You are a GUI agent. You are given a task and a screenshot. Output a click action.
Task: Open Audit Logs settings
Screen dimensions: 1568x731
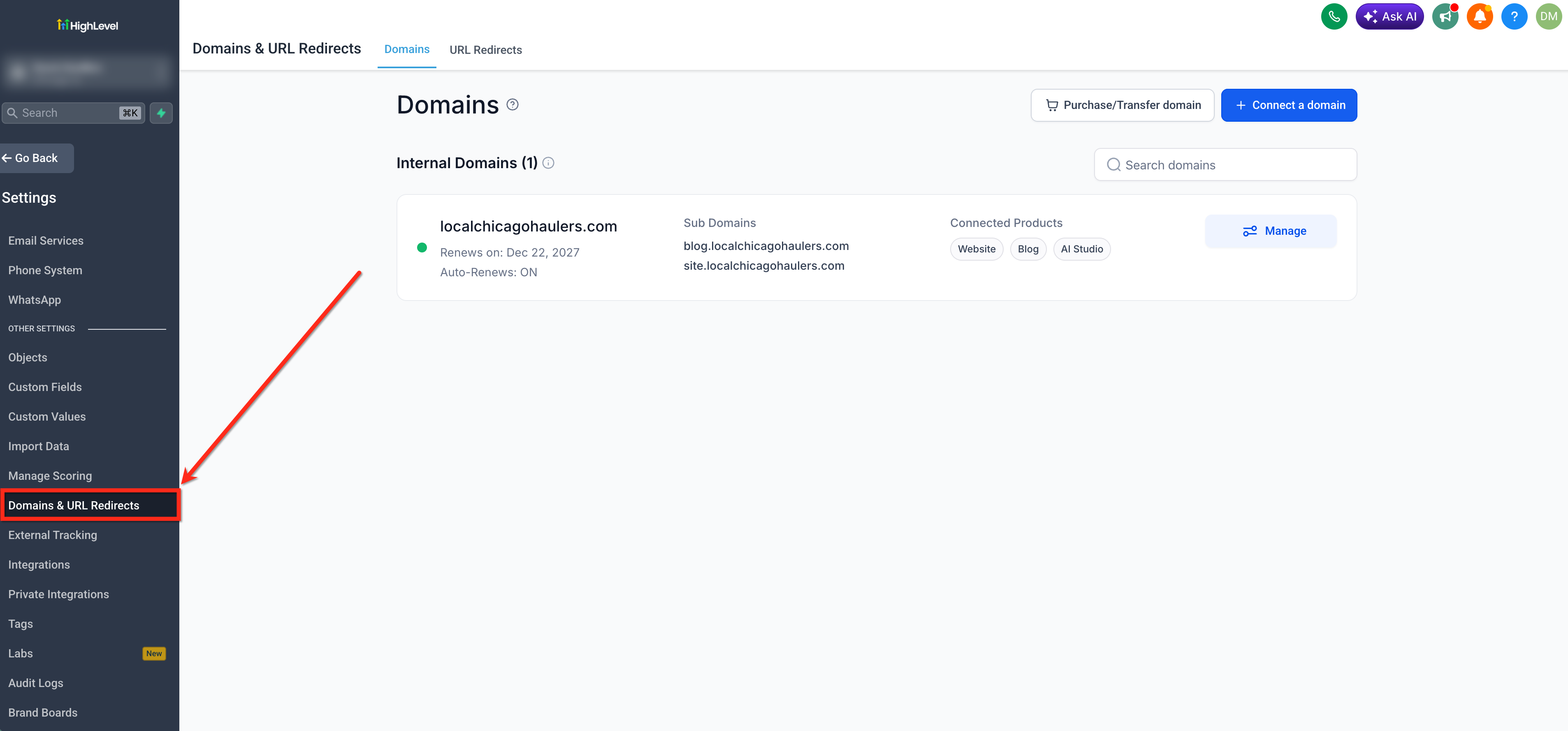36,683
